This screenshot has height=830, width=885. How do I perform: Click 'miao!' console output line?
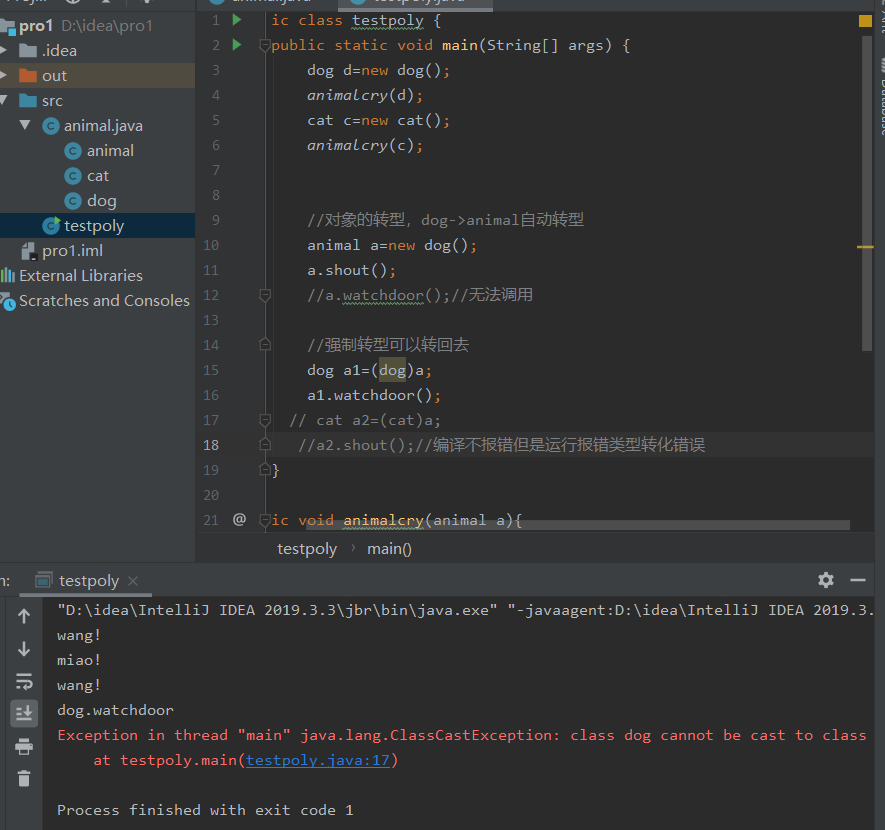click(79, 660)
